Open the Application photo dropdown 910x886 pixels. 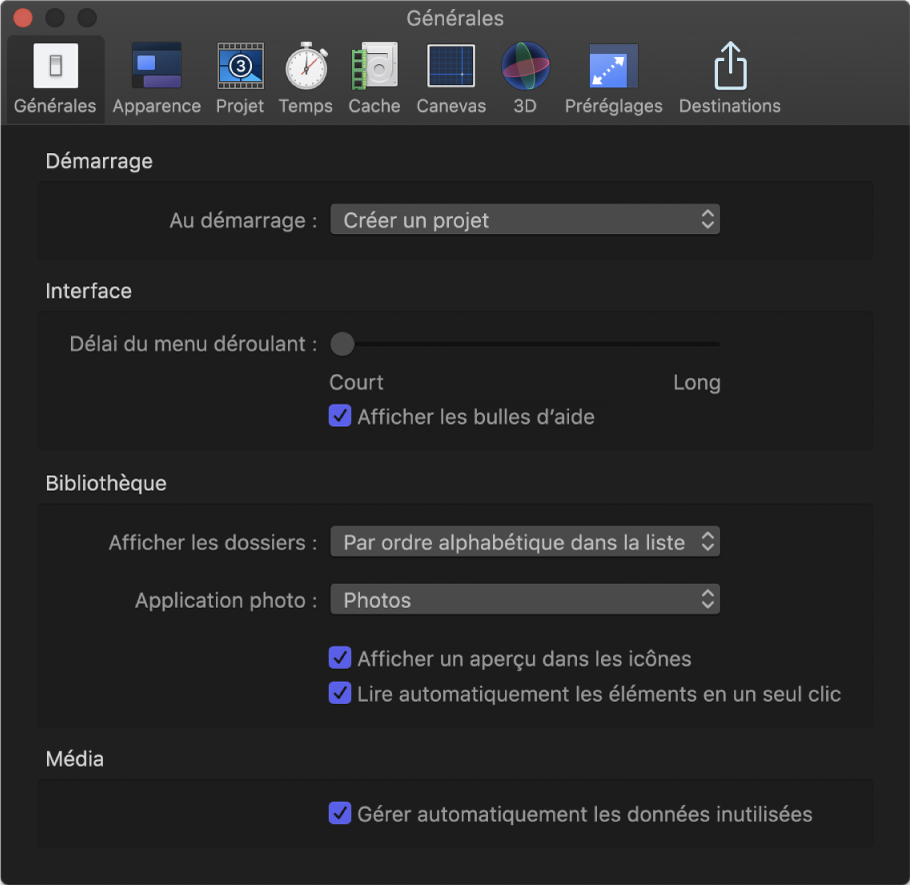(524, 600)
